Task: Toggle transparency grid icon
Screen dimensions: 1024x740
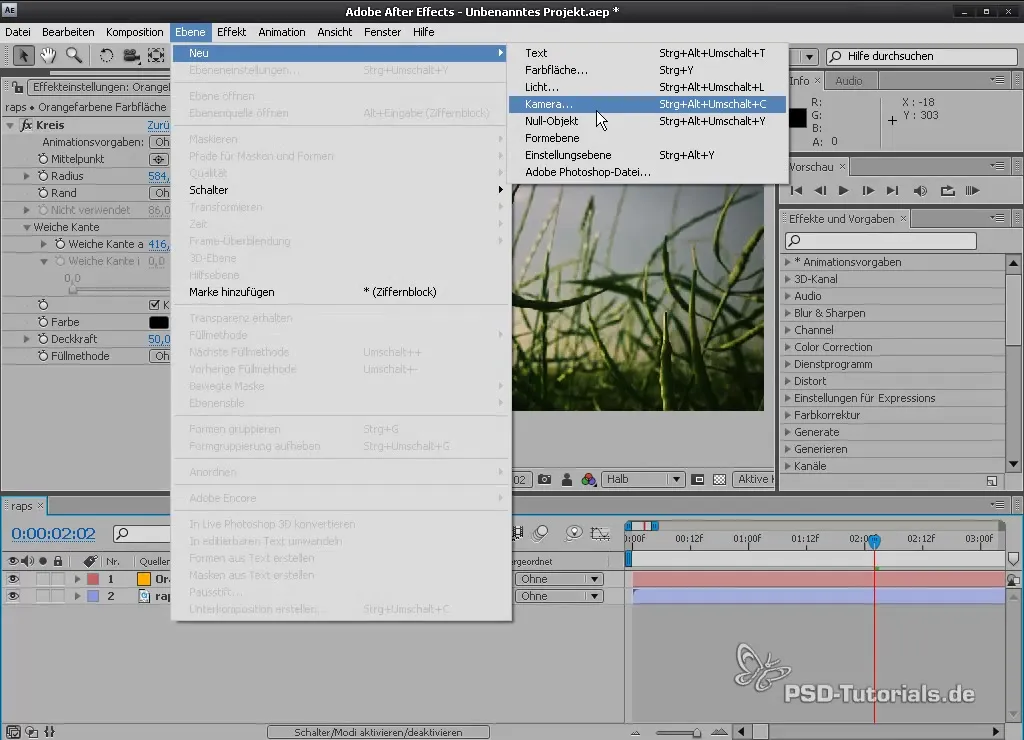Action: (719, 479)
